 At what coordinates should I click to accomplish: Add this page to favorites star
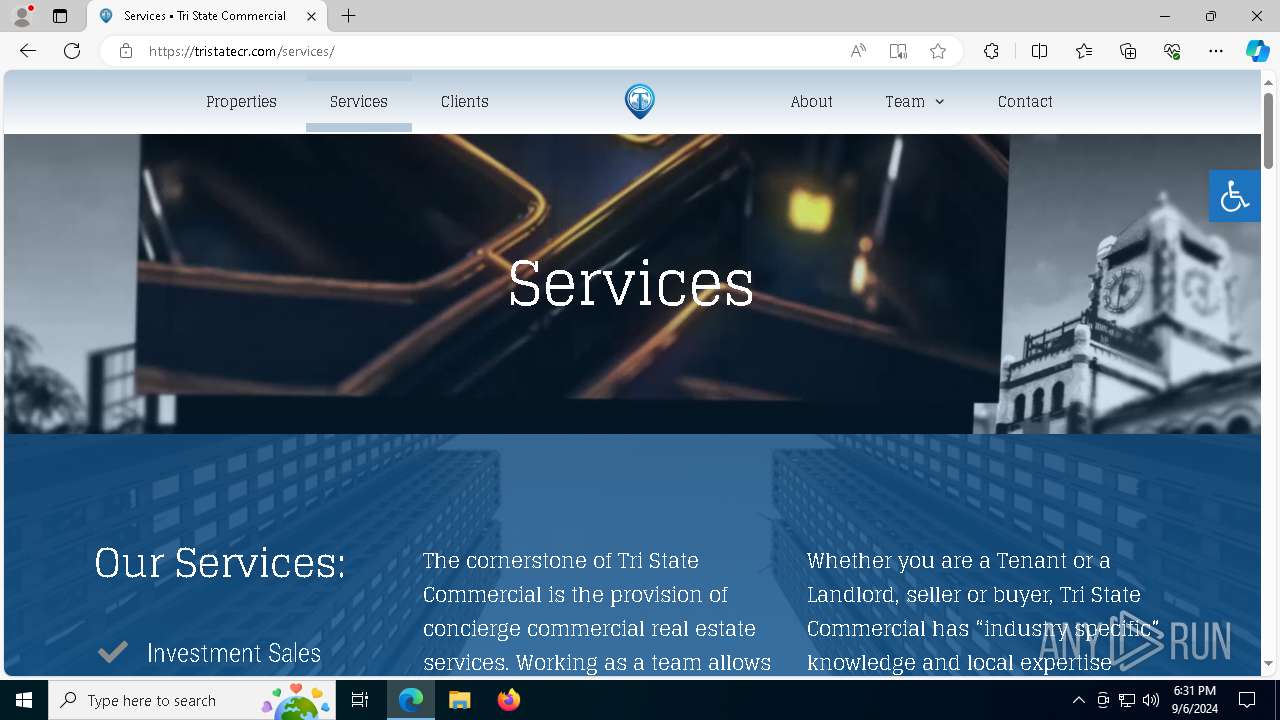pyautogui.click(x=938, y=51)
